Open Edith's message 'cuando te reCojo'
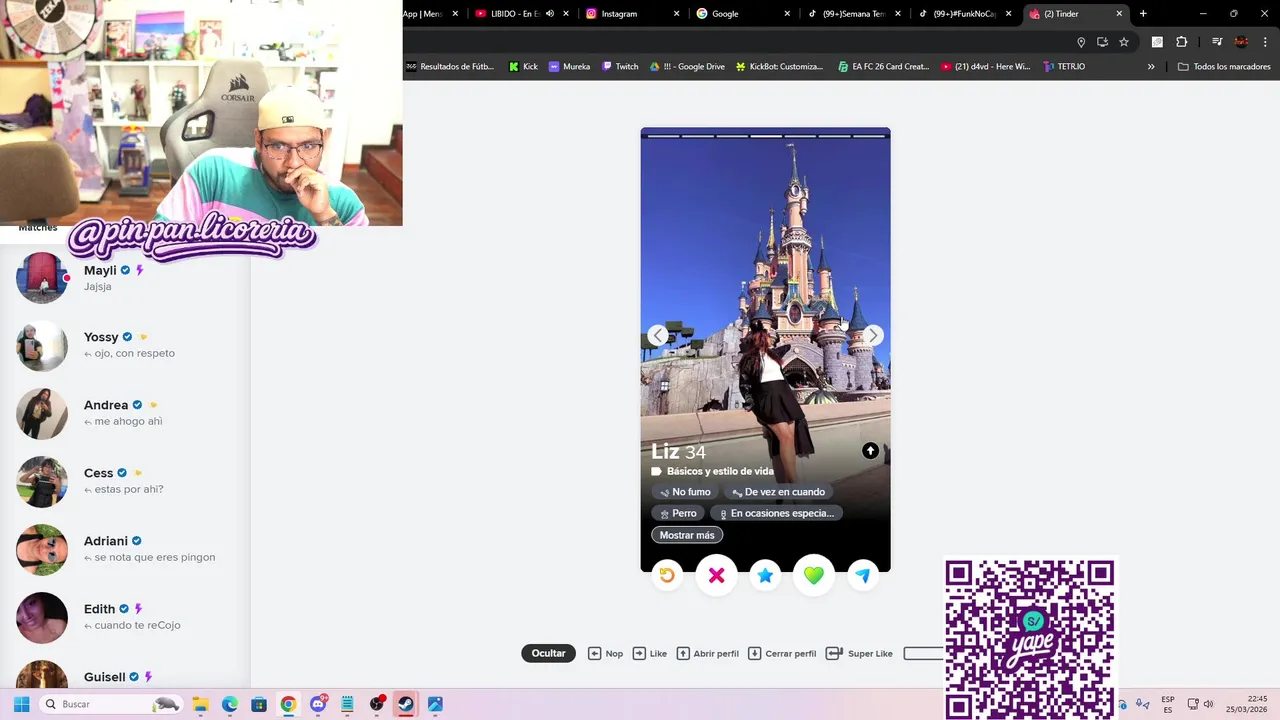The width and height of the screenshot is (1280, 720). coord(125,618)
